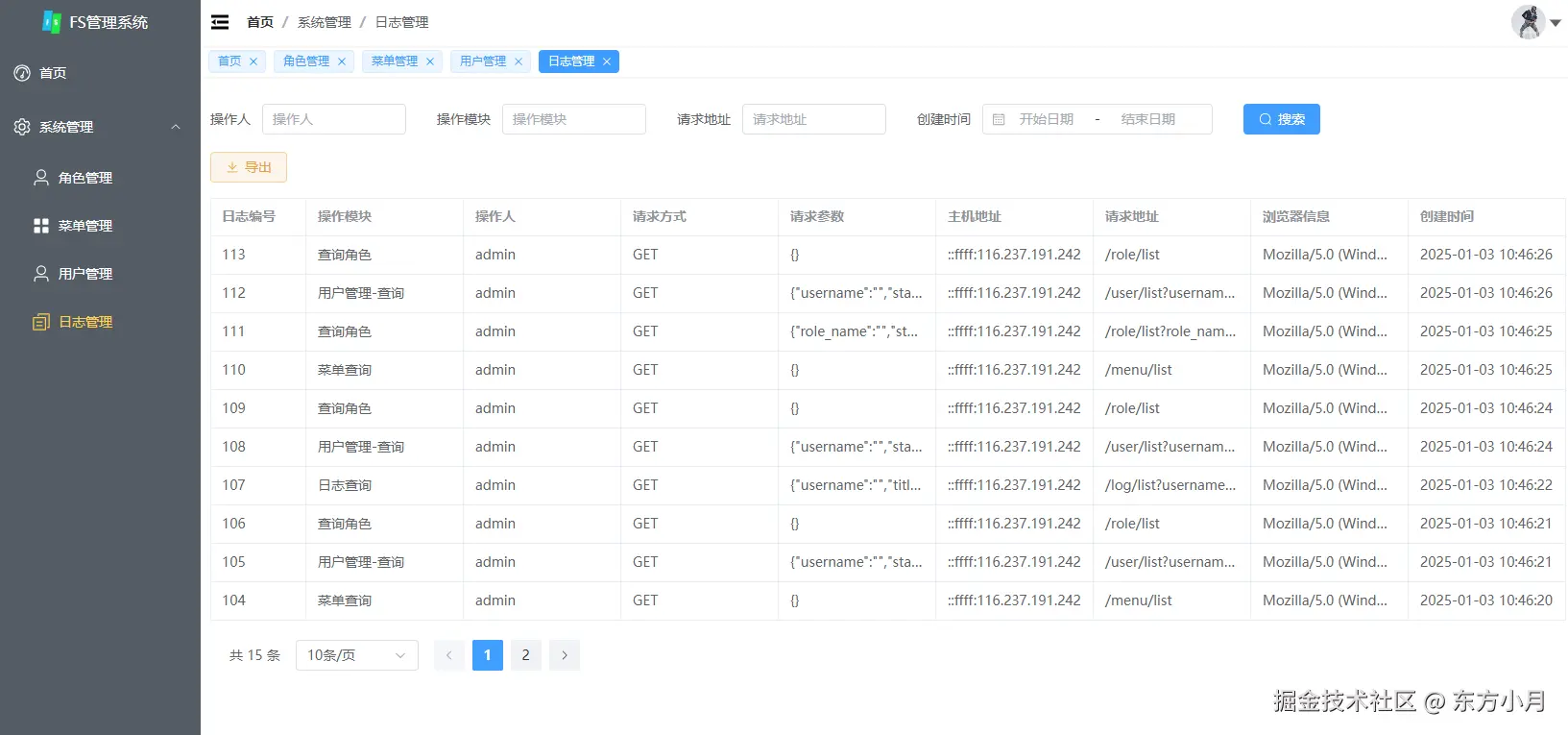Open 日志管理 in the sidebar
This screenshot has height=735, width=1568.
click(100, 322)
